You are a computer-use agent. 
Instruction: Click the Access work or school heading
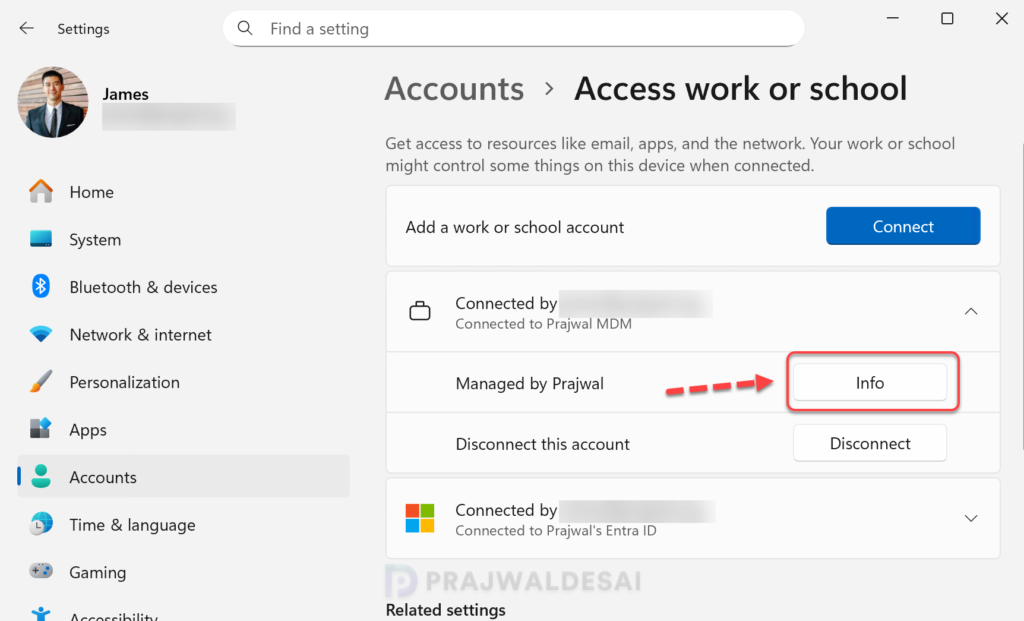pos(741,89)
